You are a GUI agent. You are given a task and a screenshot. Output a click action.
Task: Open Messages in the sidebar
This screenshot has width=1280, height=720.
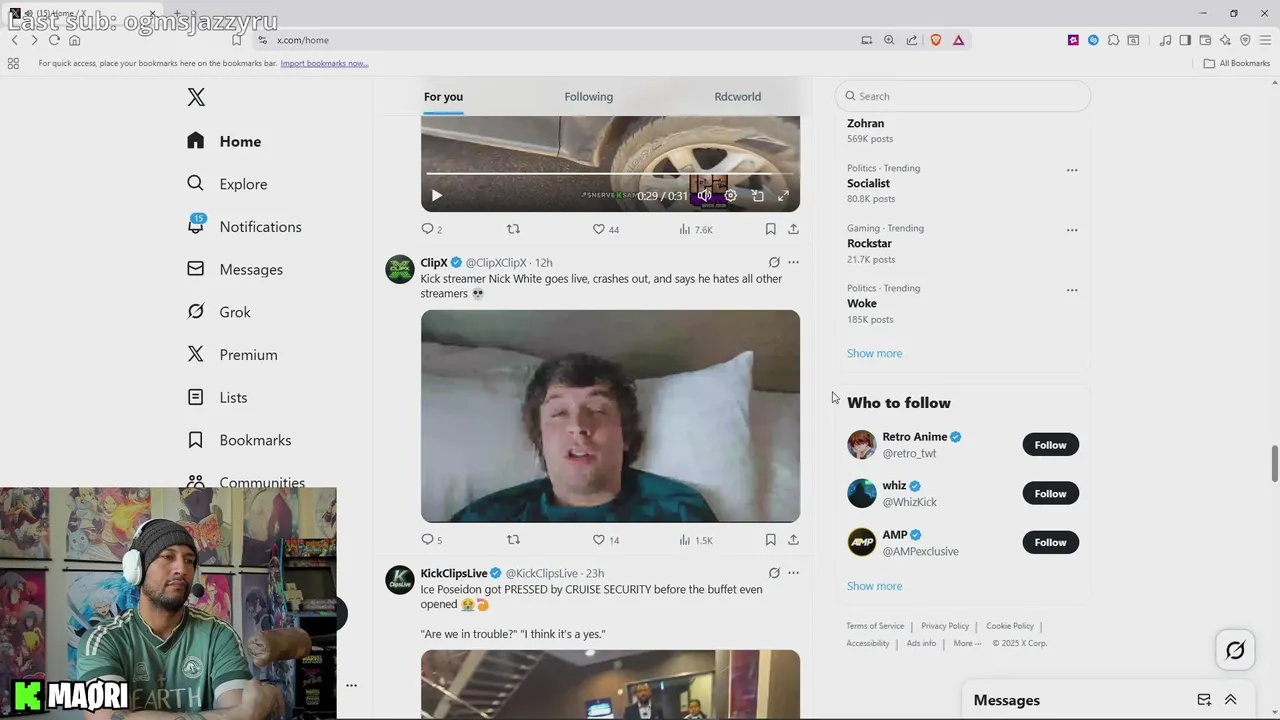[235, 269]
